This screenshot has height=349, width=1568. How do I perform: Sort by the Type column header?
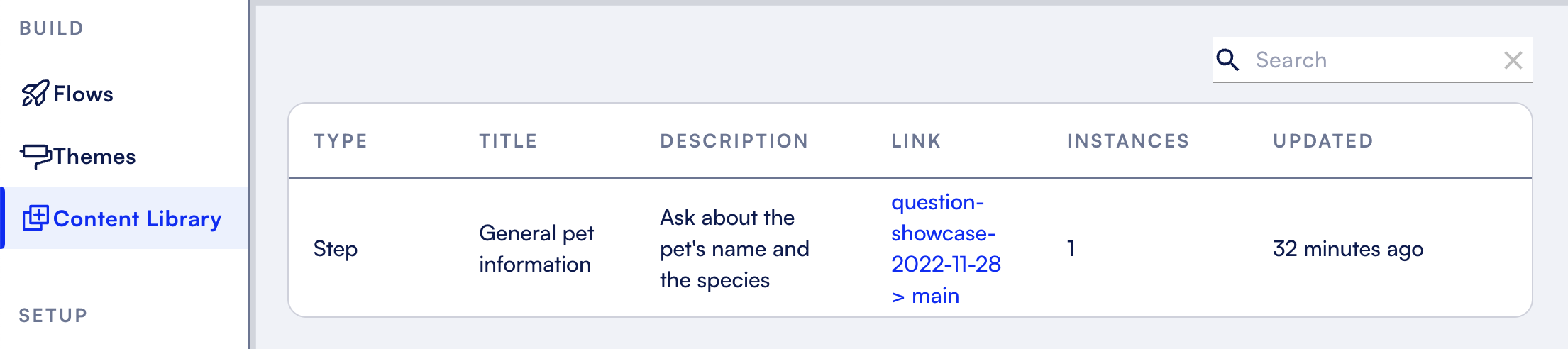pyautogui.click(x=341, y=141)
